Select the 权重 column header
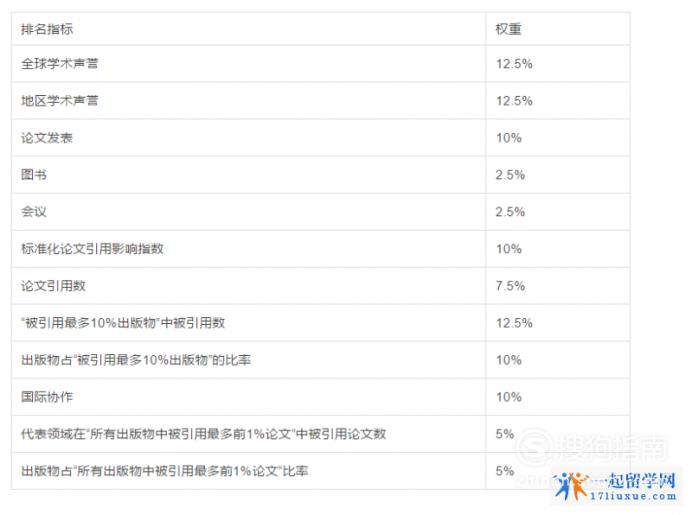Viewport: 692px width, 515px height. coord(508,29)
